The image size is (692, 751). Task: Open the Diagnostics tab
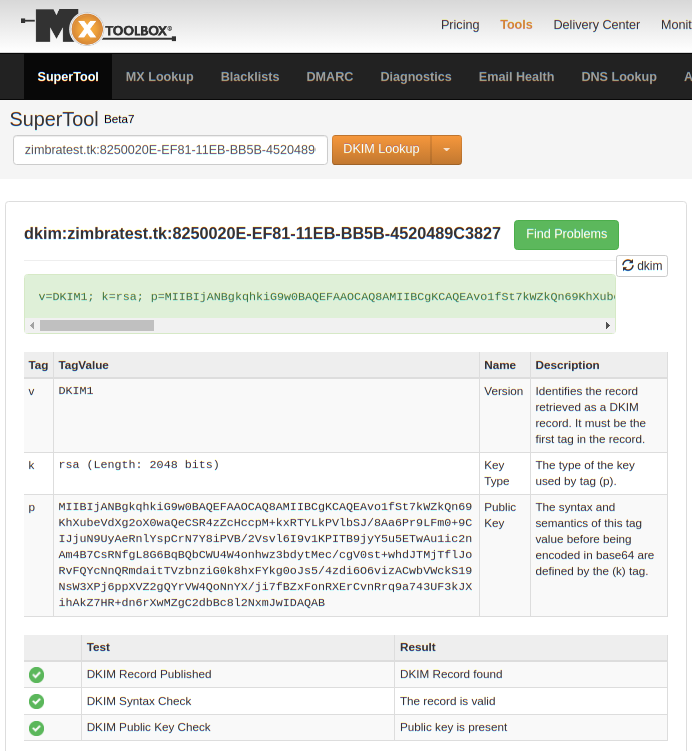coord(416,77)
